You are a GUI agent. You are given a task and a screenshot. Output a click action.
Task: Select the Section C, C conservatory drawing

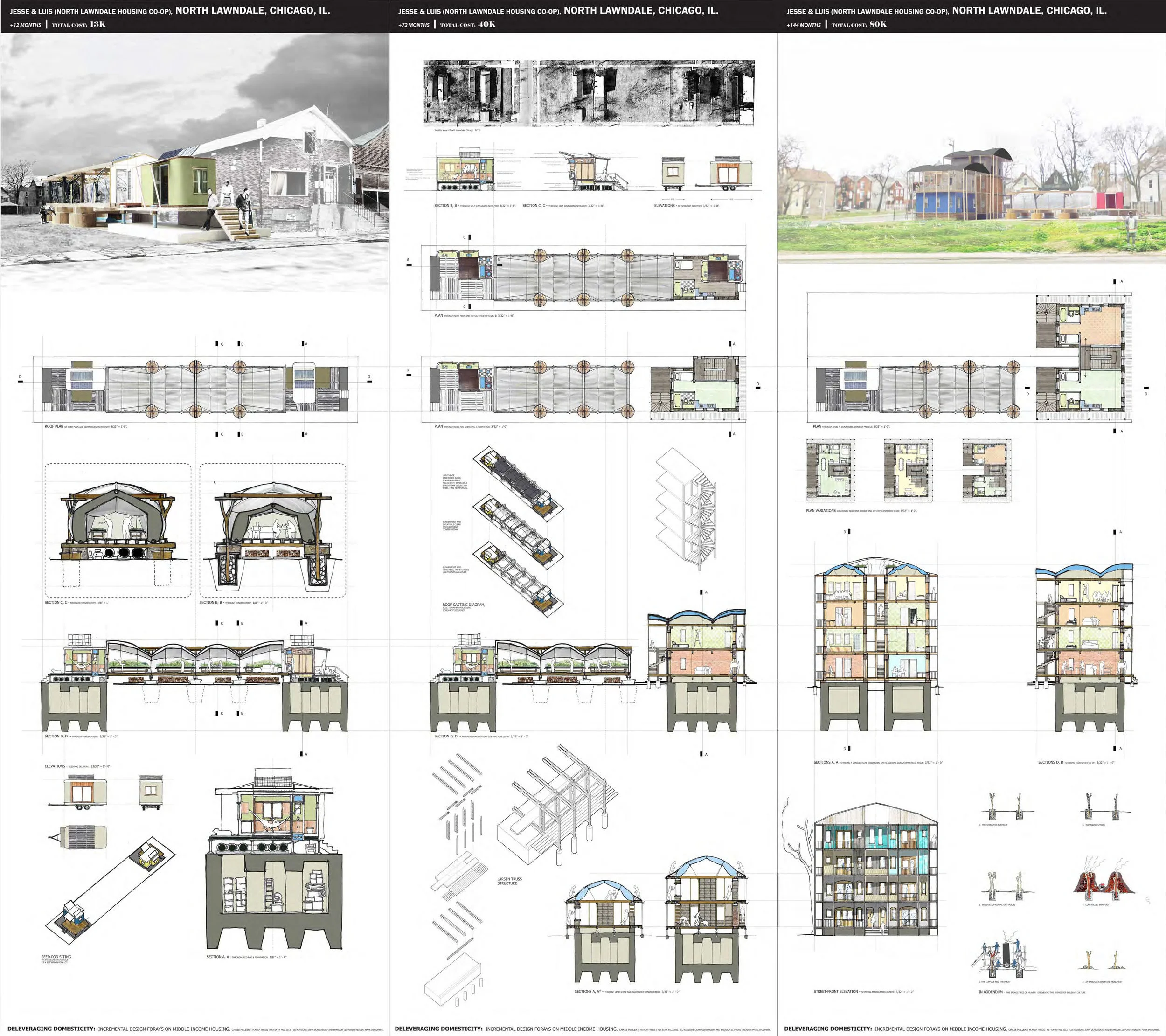click(118, 530)
